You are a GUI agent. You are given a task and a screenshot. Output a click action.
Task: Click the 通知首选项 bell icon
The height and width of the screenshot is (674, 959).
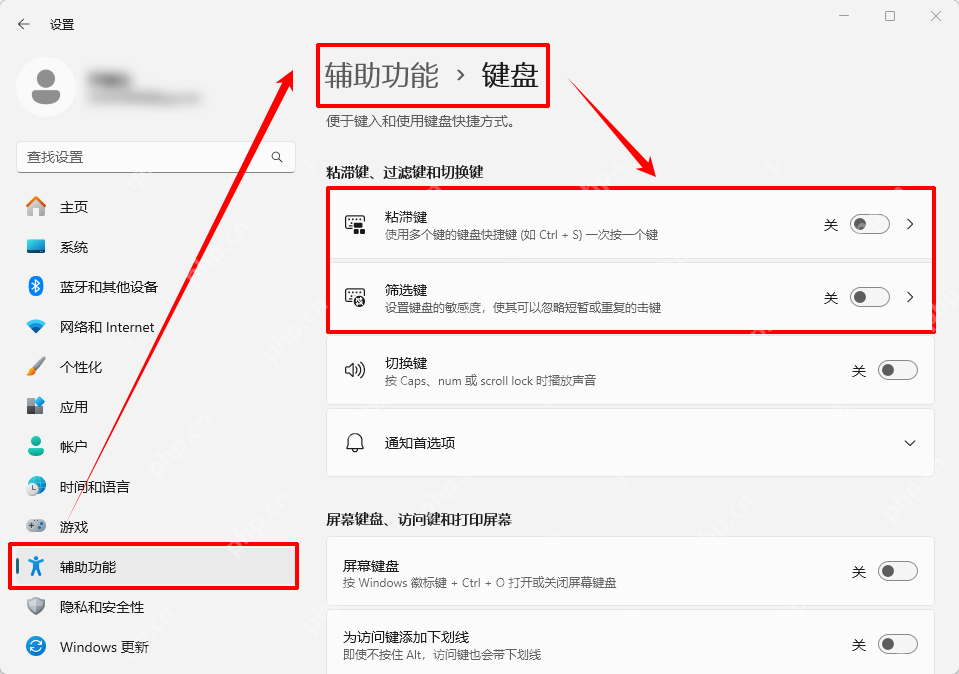click(x=355, y=443)
